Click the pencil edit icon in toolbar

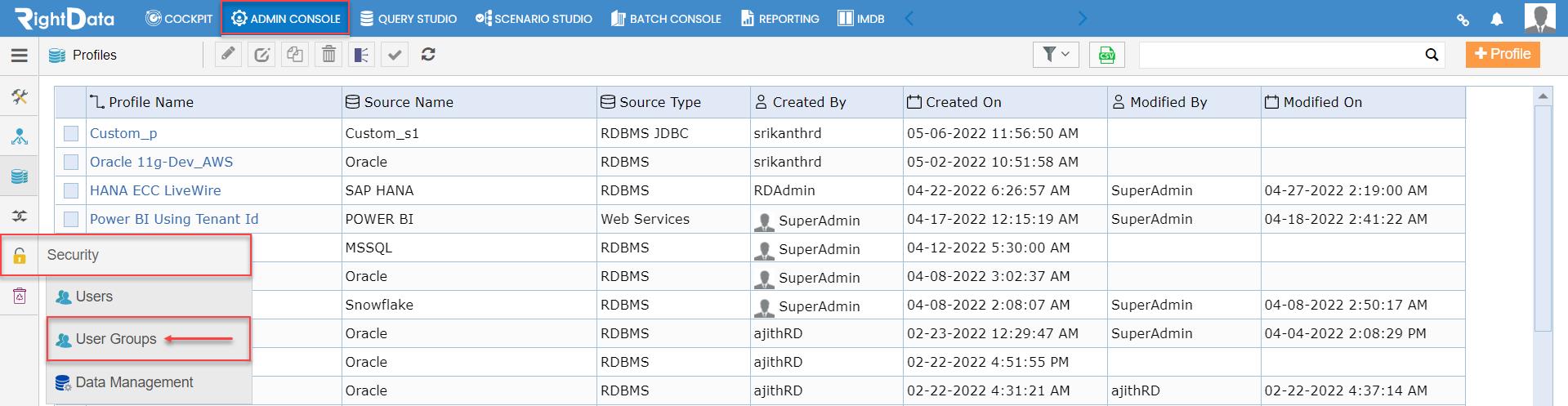(x=228, y=55)
